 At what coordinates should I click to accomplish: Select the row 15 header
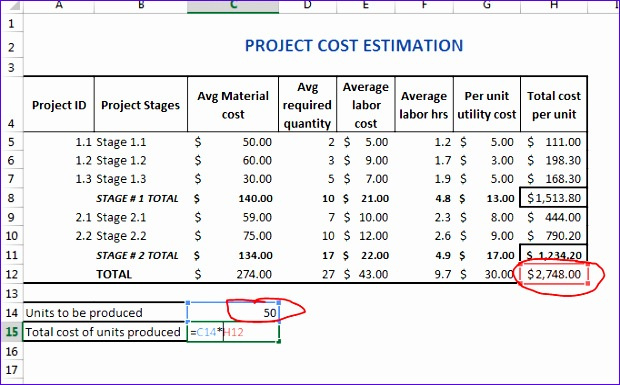11,332
